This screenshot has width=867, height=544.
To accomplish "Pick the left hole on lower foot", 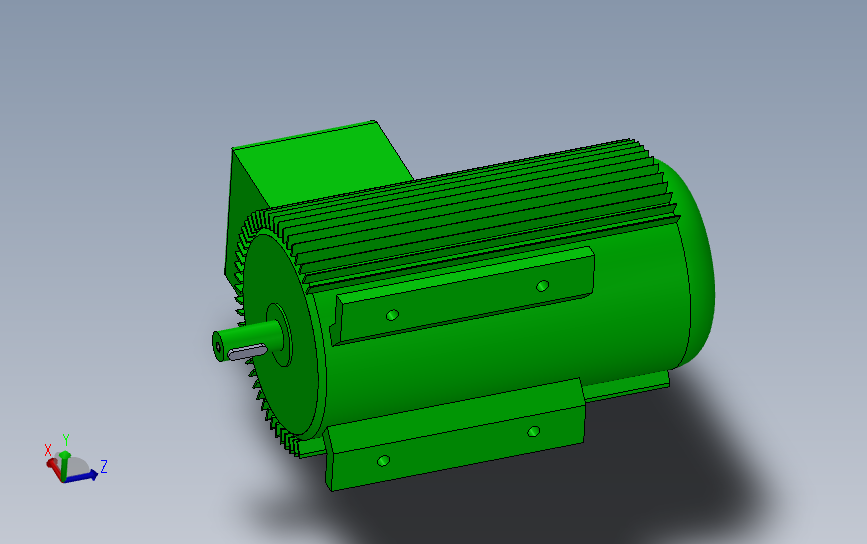I will click(x=383, y=461).
